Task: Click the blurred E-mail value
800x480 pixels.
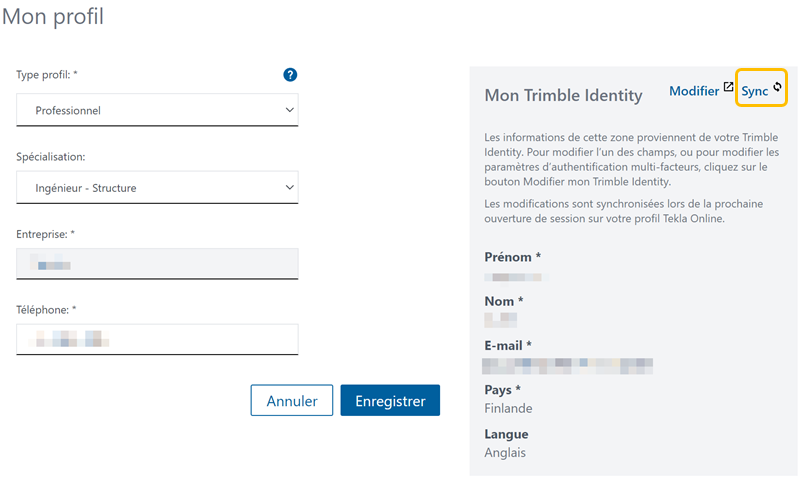Action: tap(567, 364)
